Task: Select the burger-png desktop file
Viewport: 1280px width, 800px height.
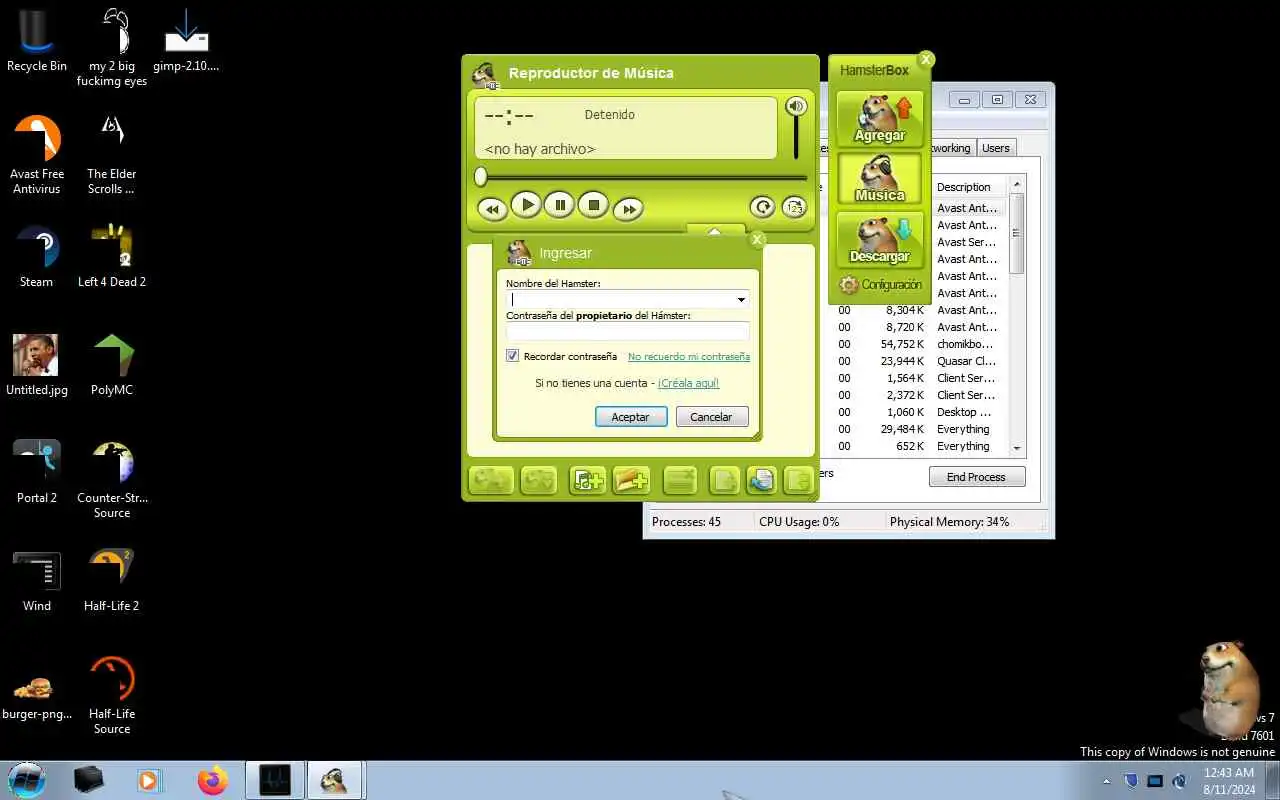Action: point(37,695)
